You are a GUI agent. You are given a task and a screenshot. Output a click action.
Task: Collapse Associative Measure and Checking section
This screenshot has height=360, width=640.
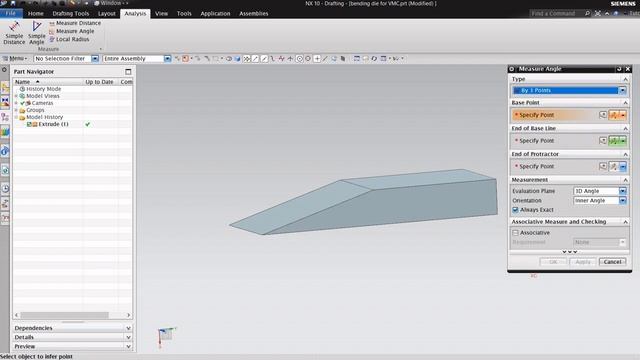[x=625, y=222]
